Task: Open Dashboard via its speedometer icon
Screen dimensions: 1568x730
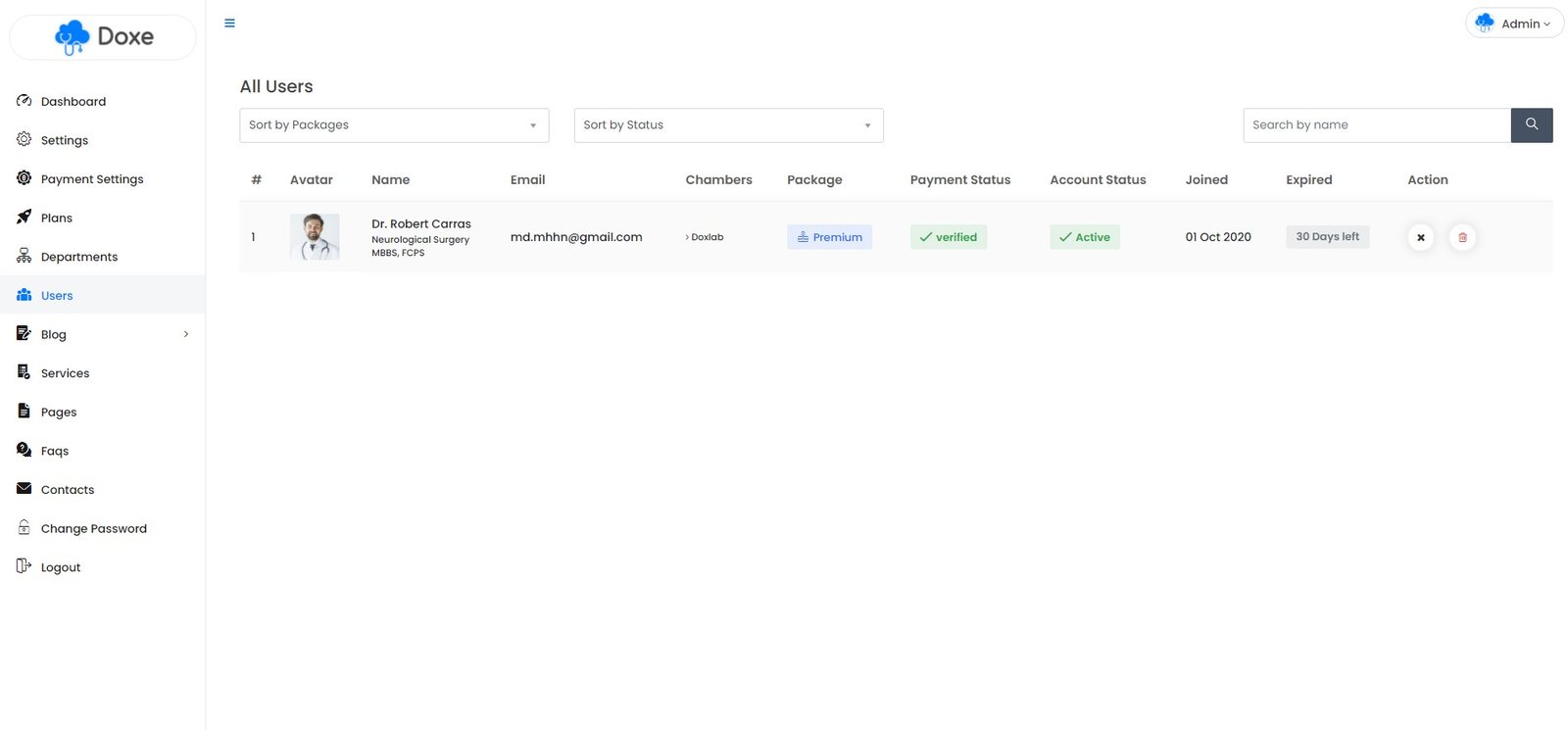Action: 24,101
